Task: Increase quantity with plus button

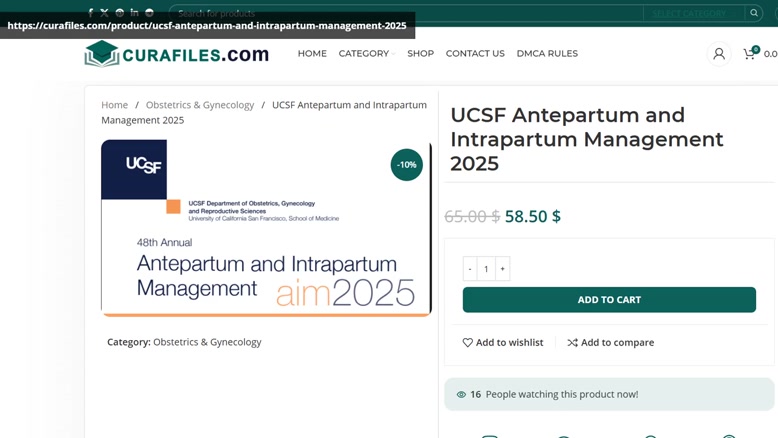Action: (503, 268)
